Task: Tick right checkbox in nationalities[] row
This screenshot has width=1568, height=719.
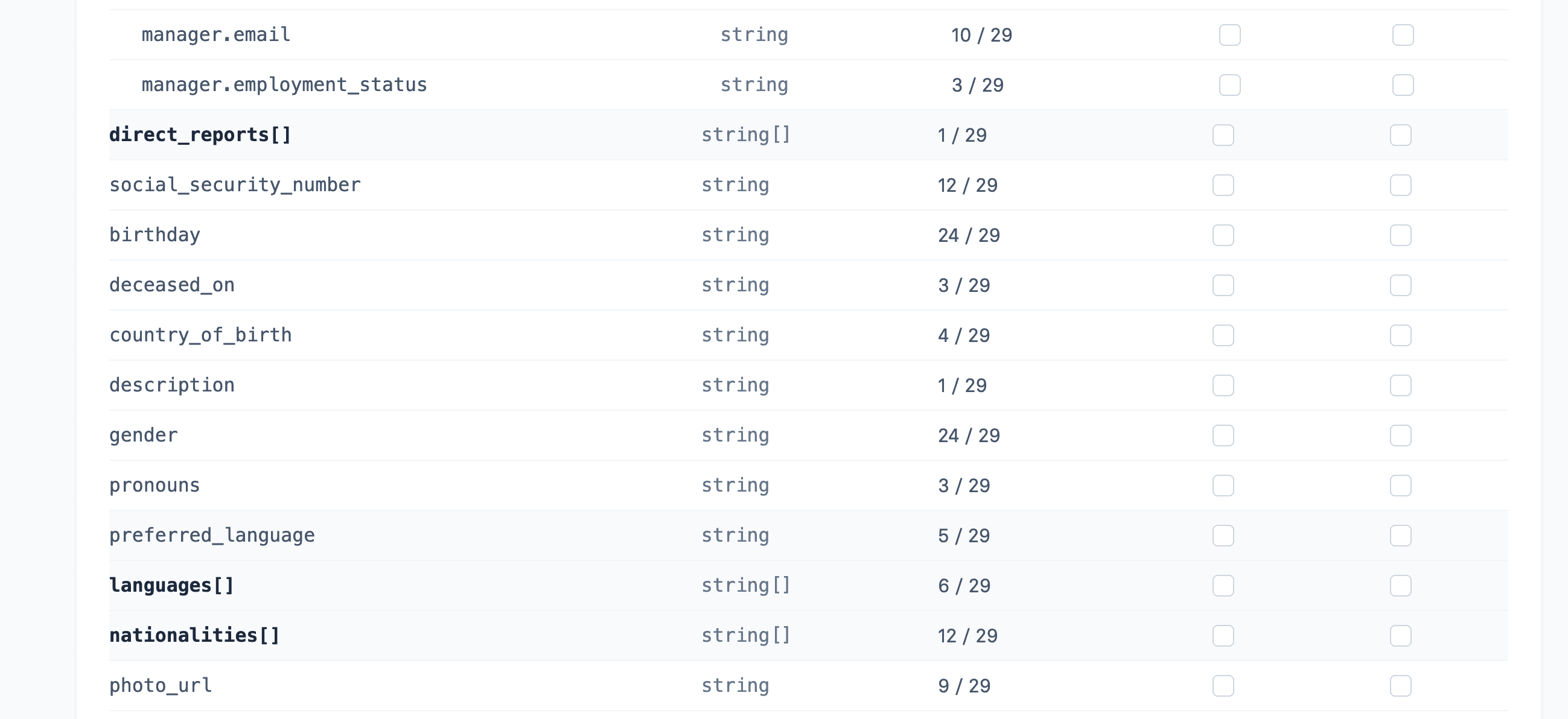Action: tap(1400, 636)
